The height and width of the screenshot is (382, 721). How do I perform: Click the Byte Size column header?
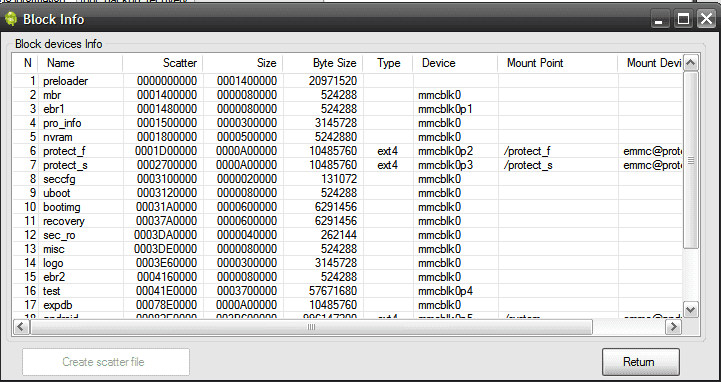323,63
